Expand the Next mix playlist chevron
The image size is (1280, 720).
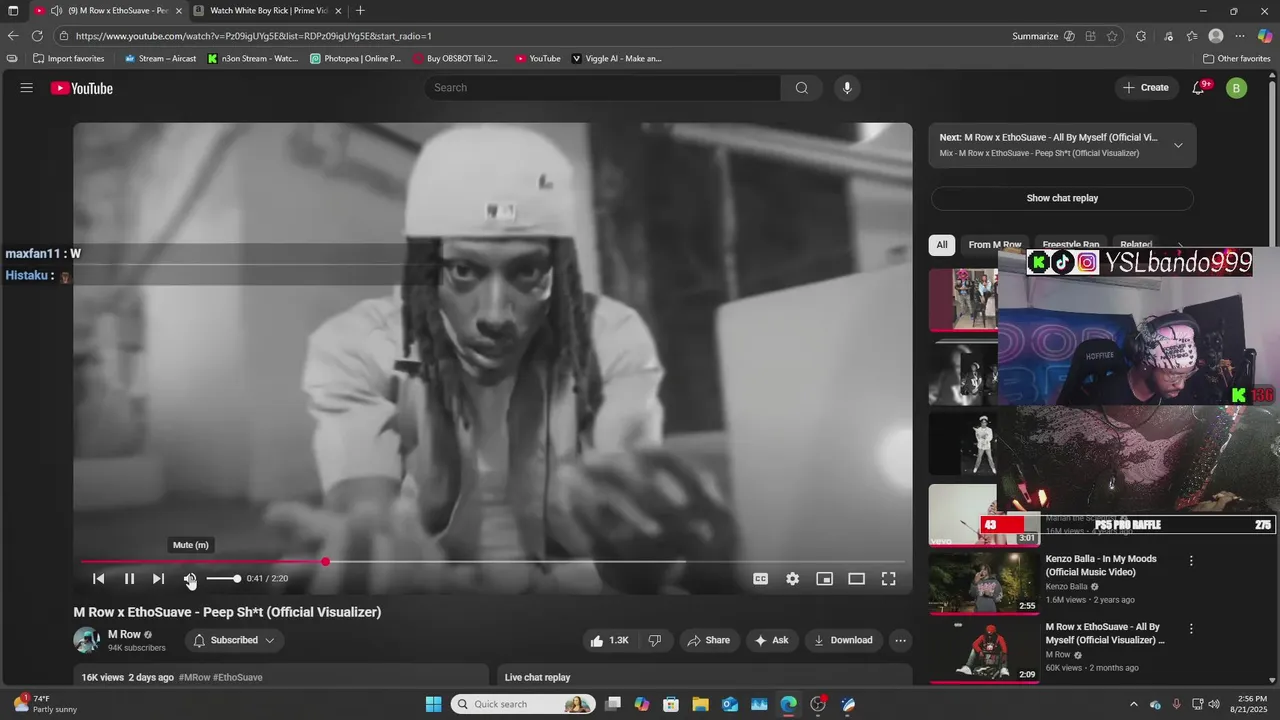click(x=1178, y=145)
